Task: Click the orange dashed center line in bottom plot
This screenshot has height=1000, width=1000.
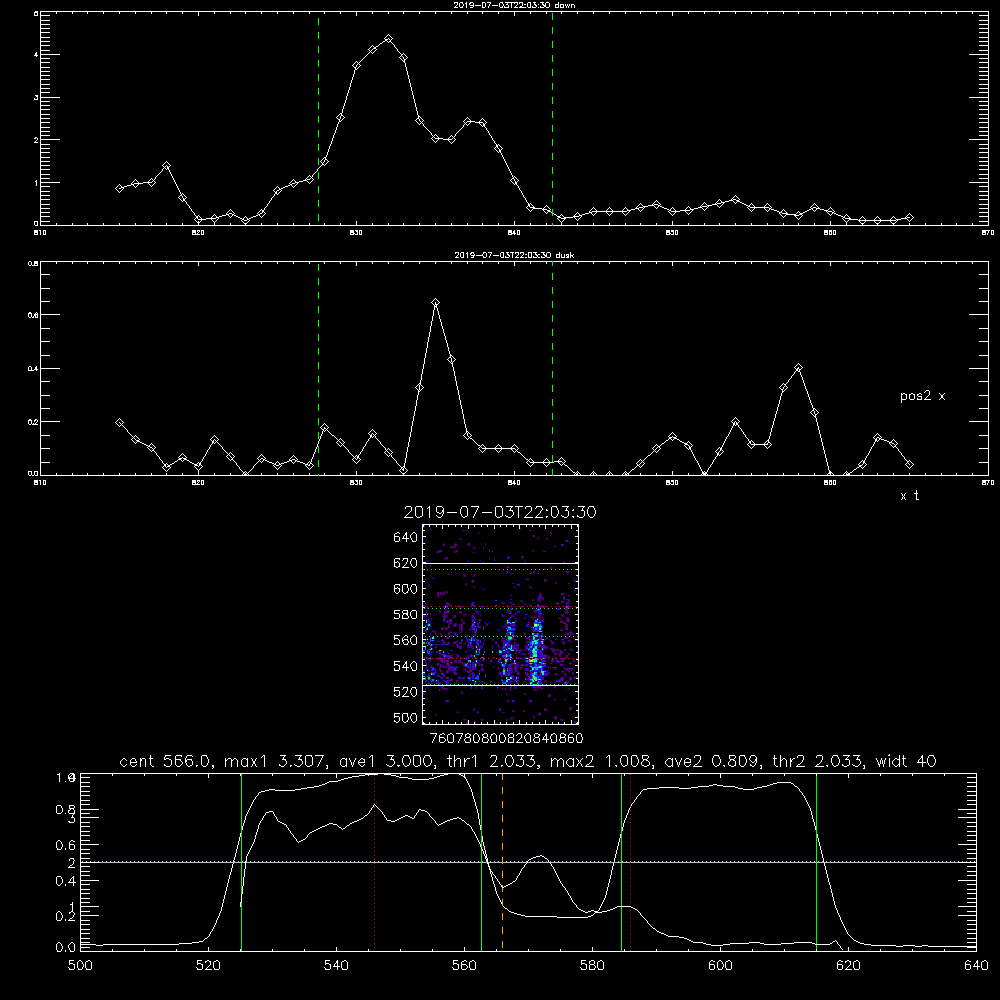Action: pos(503,861)
